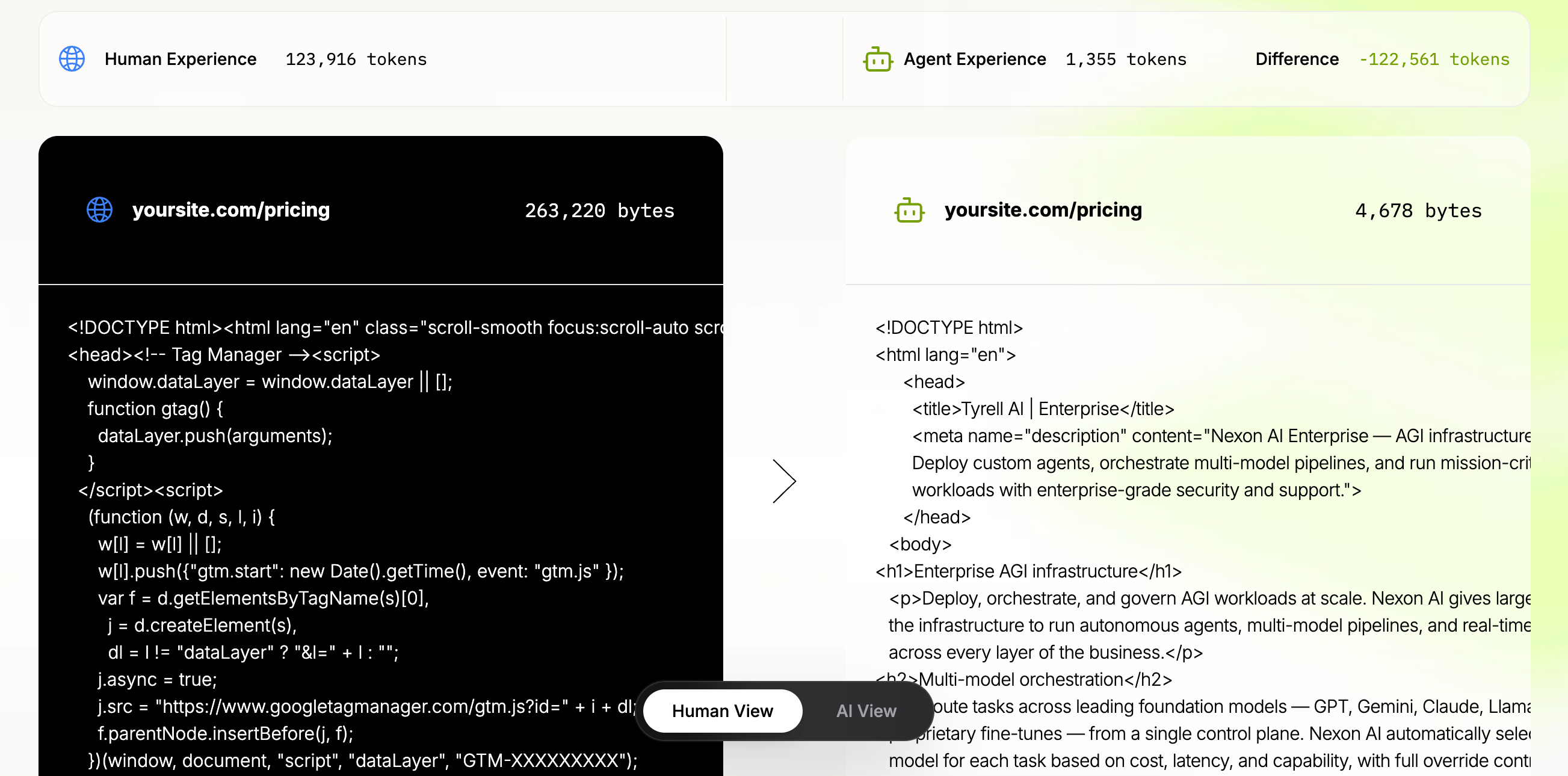Click the Tyrell AI | Enterprise title line

coord(1043,409)
